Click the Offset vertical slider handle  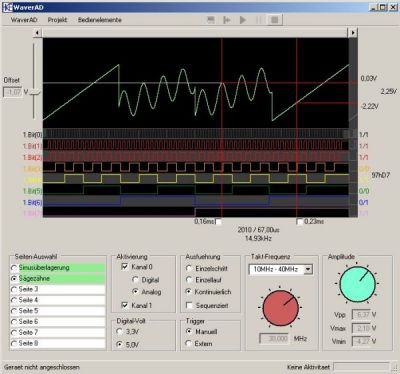click(x=34, y=92)
